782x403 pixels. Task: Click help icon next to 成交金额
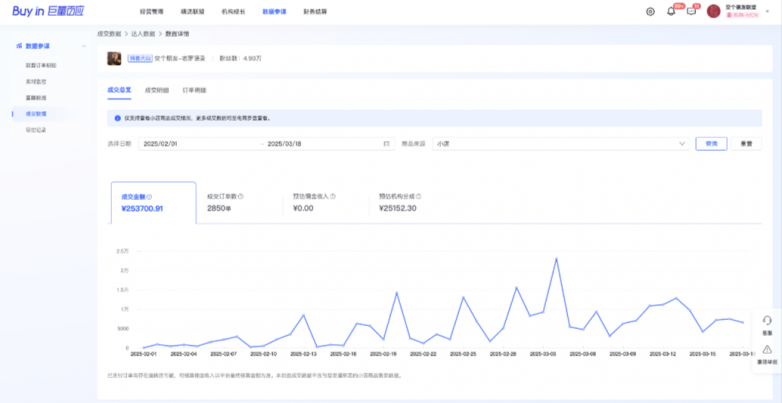150,197
